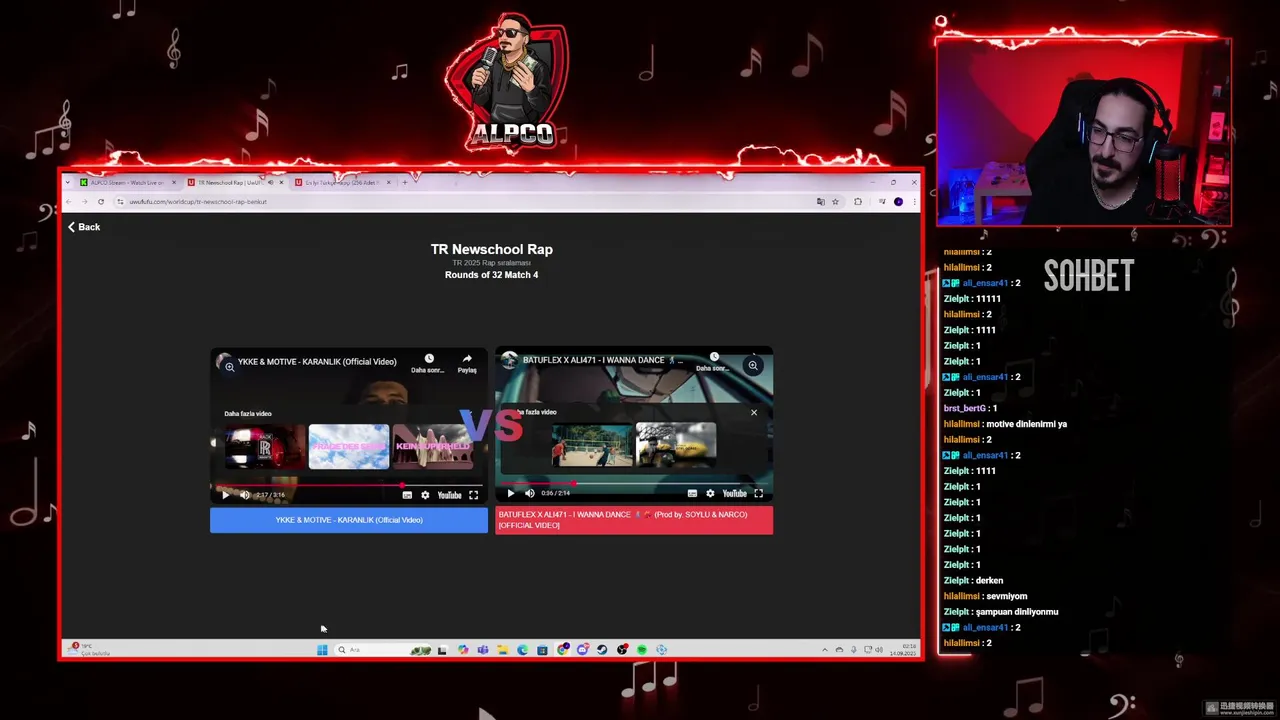The image size is (1280, 720).
Task: Click Paylaş share icon on KARANLIK video
Action: pyautogui.click(x=467, y=363)
